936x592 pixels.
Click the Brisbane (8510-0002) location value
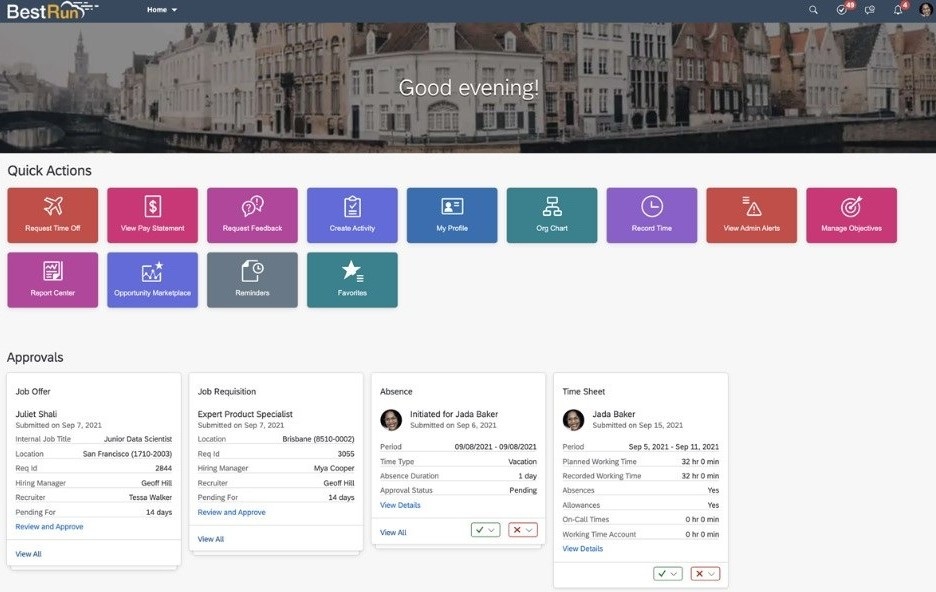click(318, 439)
